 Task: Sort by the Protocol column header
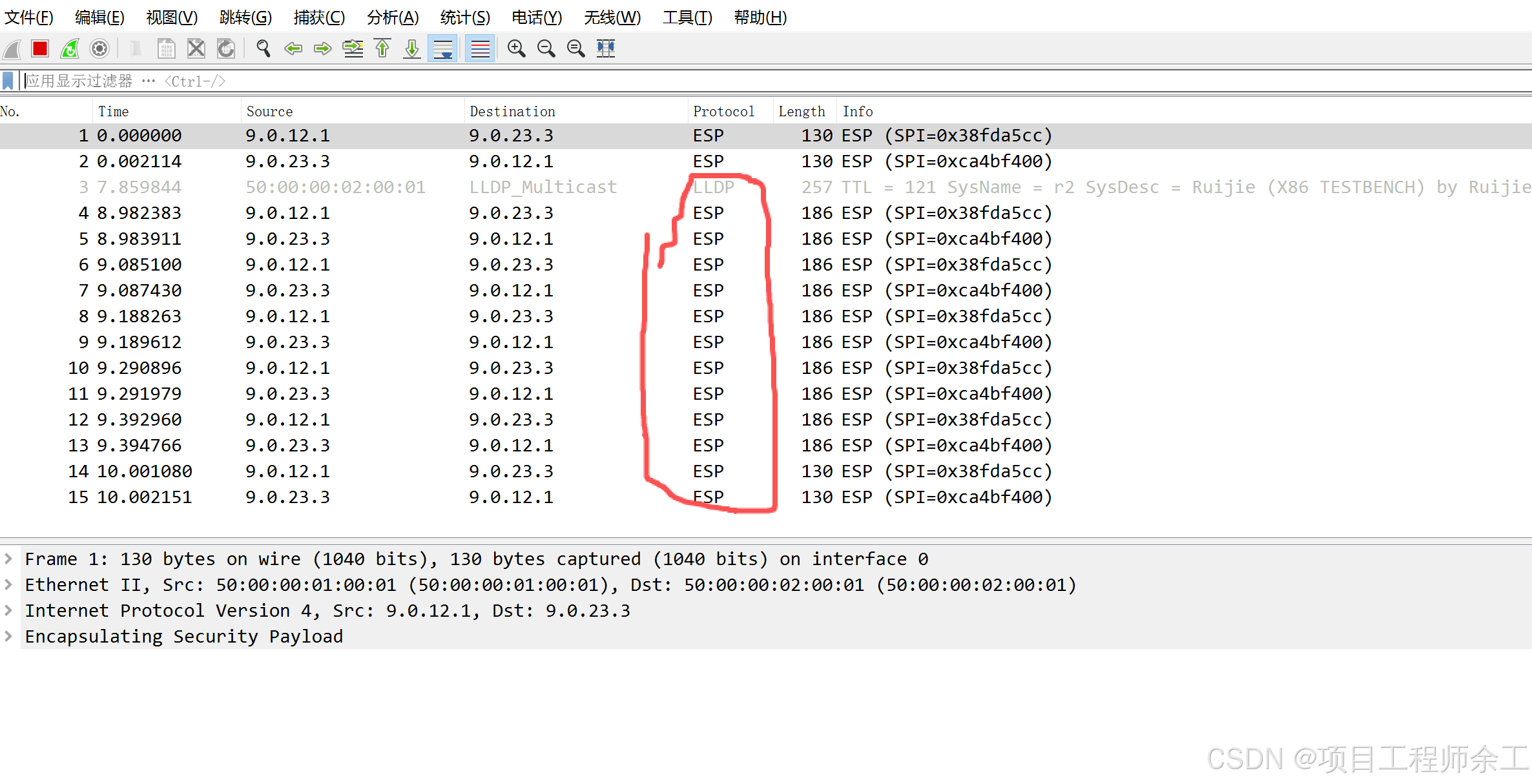click(x=723, y=111)
